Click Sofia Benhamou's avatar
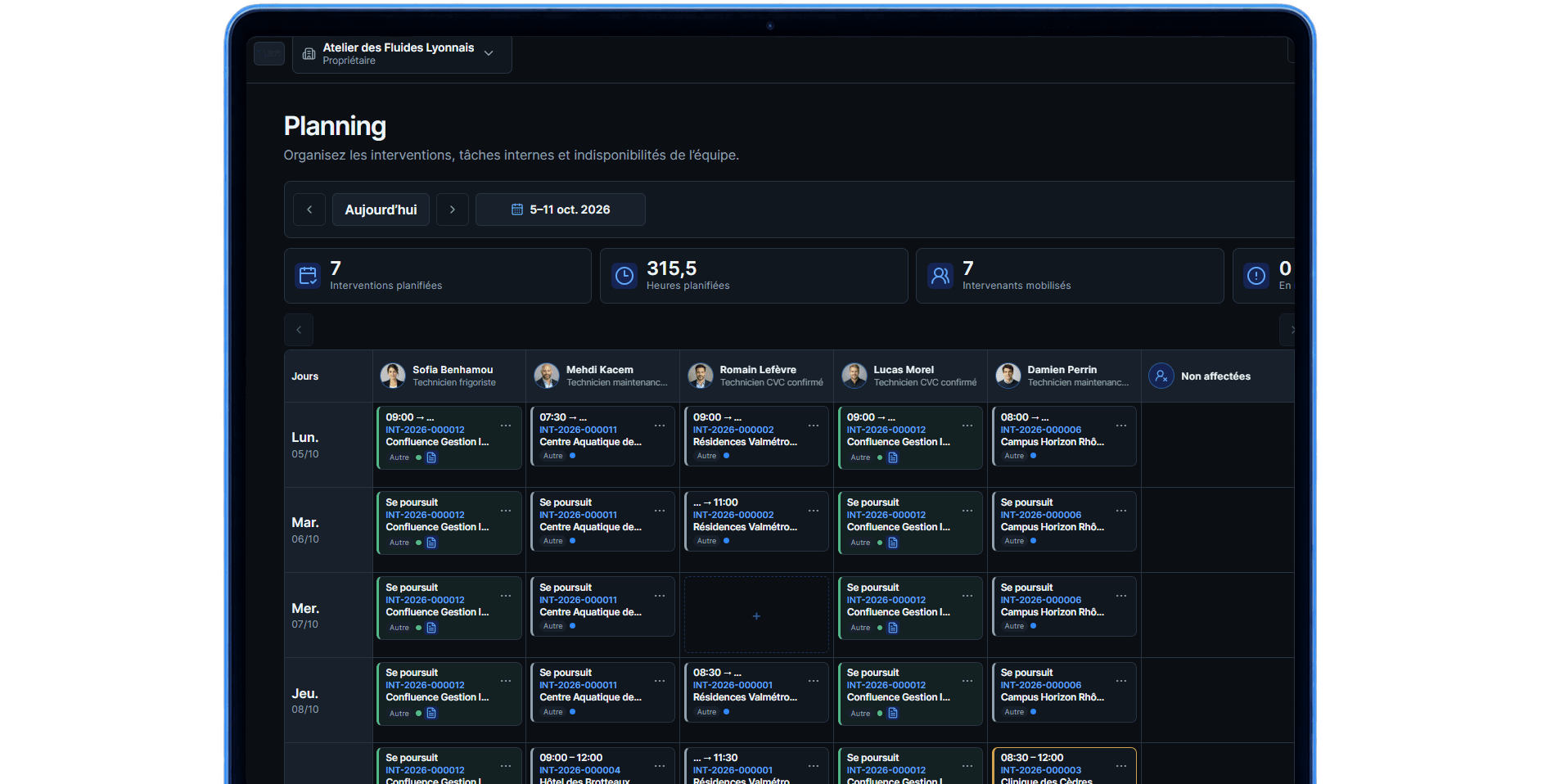This screenshot has height=784, width=1560. point(393,376)
